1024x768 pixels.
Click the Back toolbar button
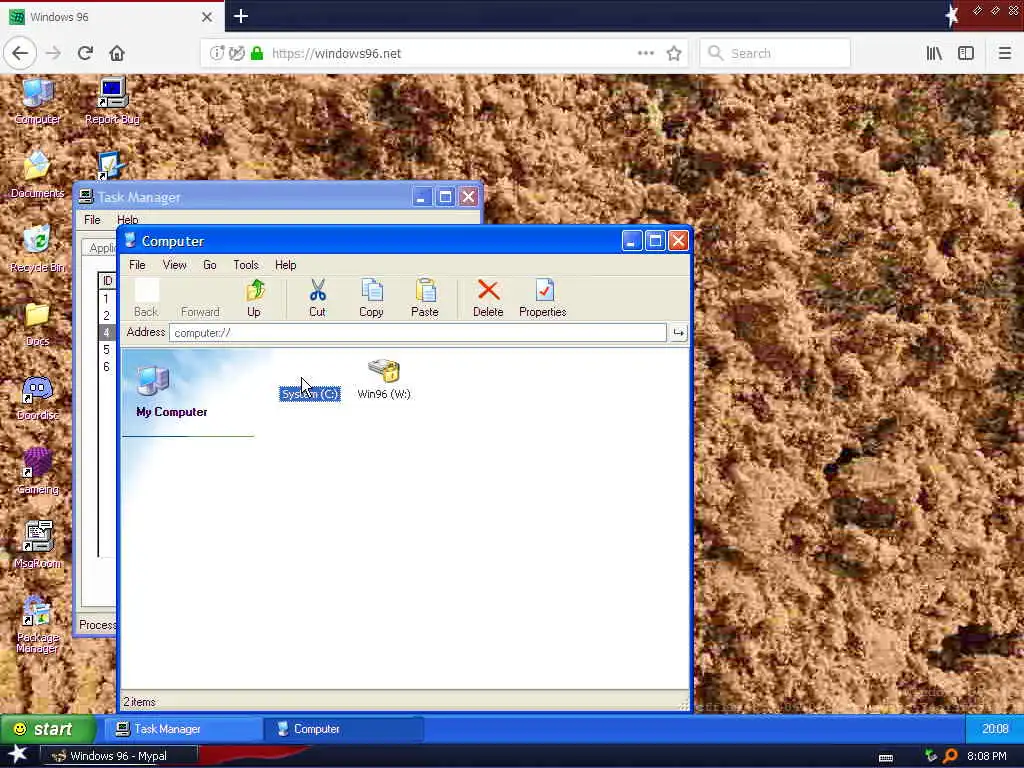tap(146, 298)
